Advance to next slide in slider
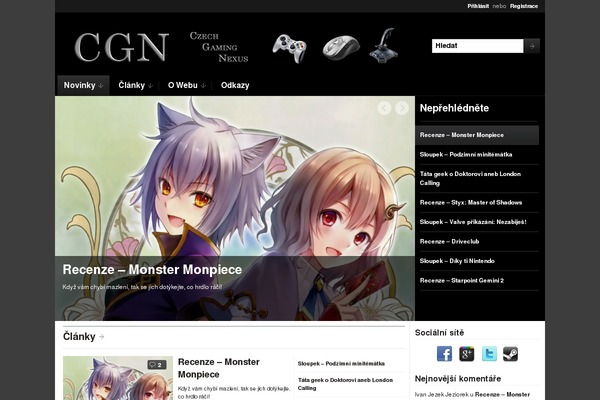This screenshot has width=600, height=400. [x=402, y=108]
